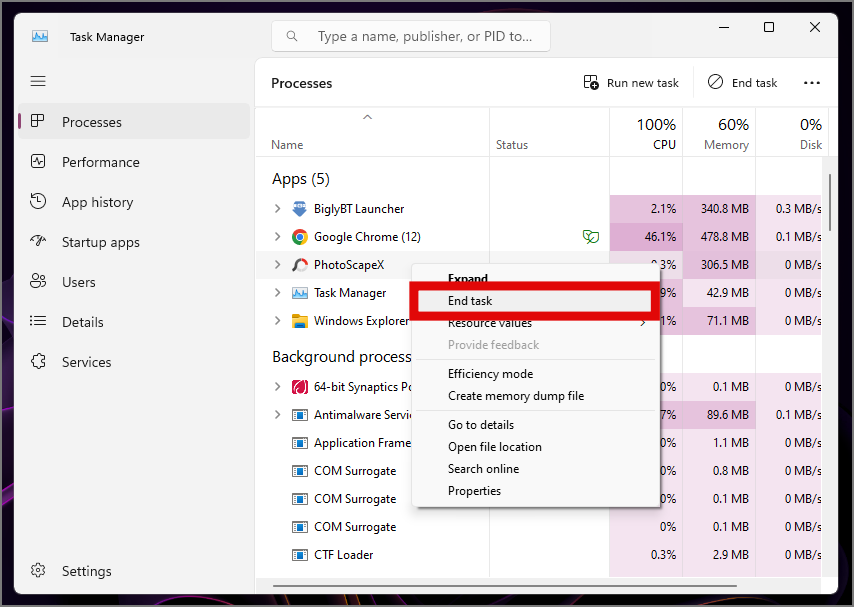This screenshot has height=607, width=854.
Task: Open the Resource values submenu arrow
Action: (x=643, y=323)
